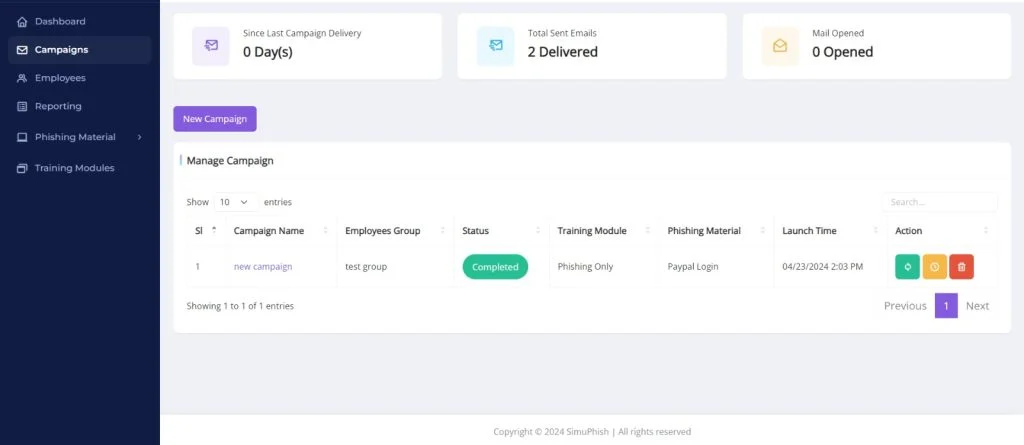
Task: Click the Employees people icon in sidebar
Action: pos(22,78)
